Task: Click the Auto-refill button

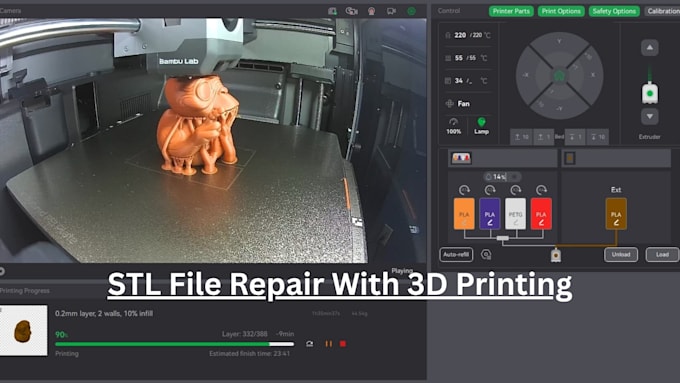Action: 456,255
